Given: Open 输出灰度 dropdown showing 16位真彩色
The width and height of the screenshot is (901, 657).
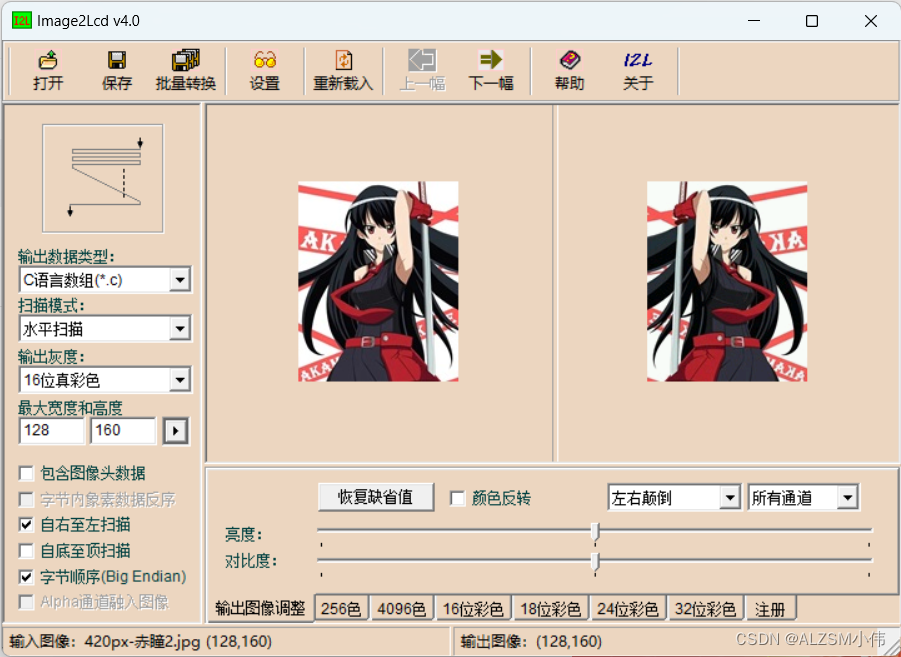Looking at the screenshot, I should click(180, 379).
